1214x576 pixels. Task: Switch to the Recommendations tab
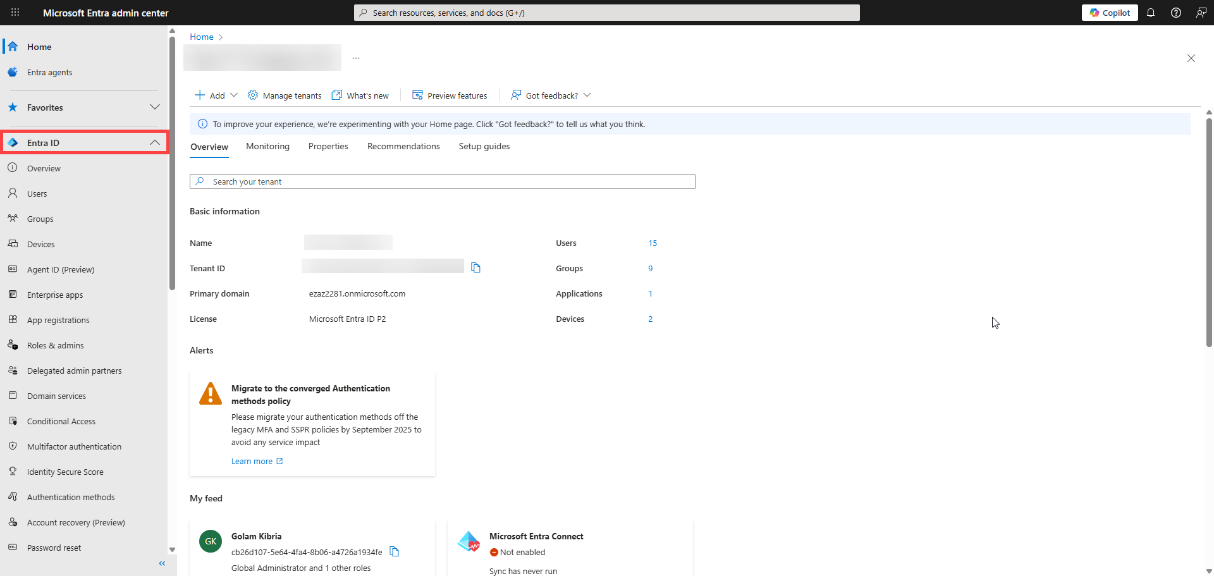(x=403, y=147)
